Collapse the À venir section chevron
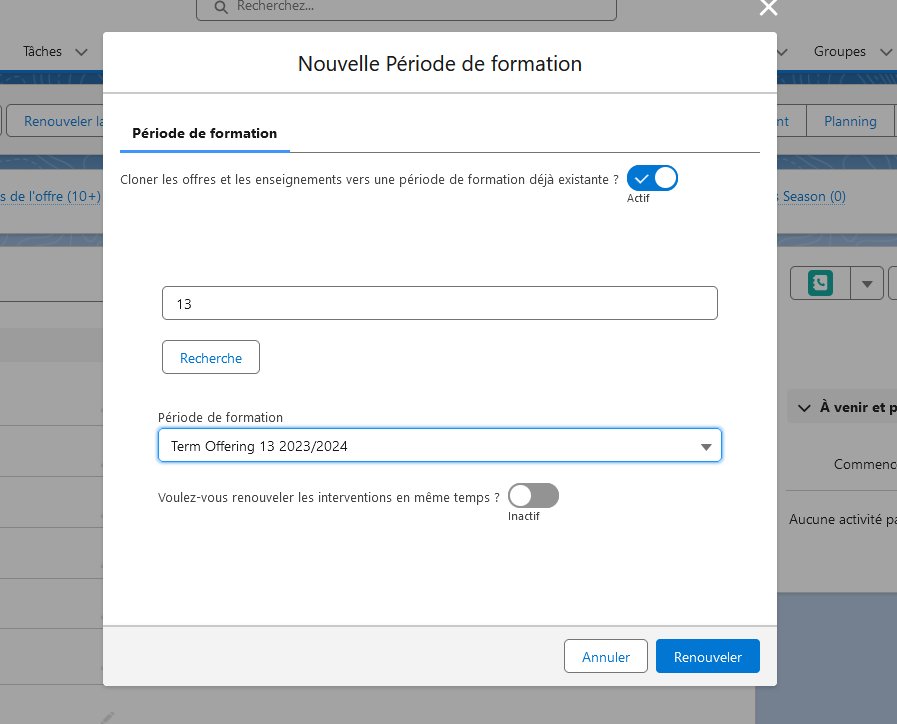This screenshot has width=897, height=724. click(x=803, y=407)
